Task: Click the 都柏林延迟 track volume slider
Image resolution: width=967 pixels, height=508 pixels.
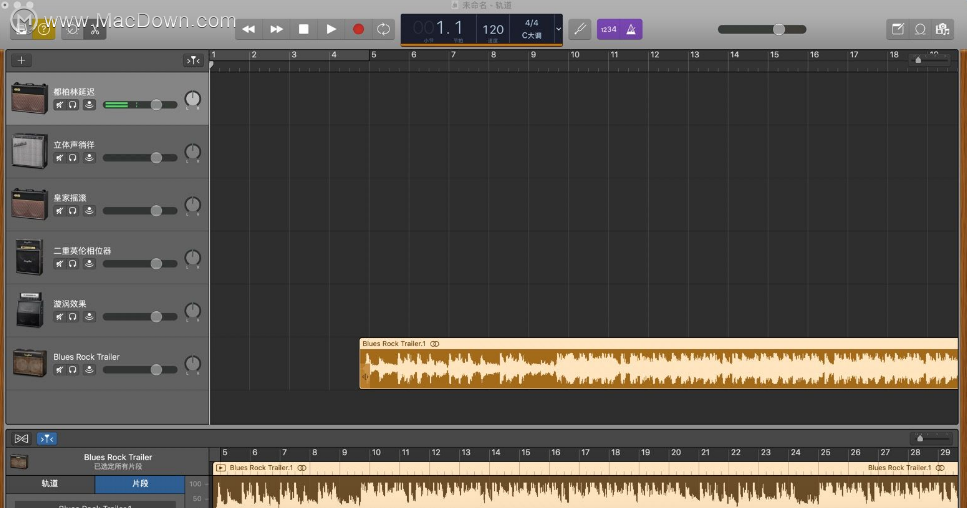Action: click(140, 105)
